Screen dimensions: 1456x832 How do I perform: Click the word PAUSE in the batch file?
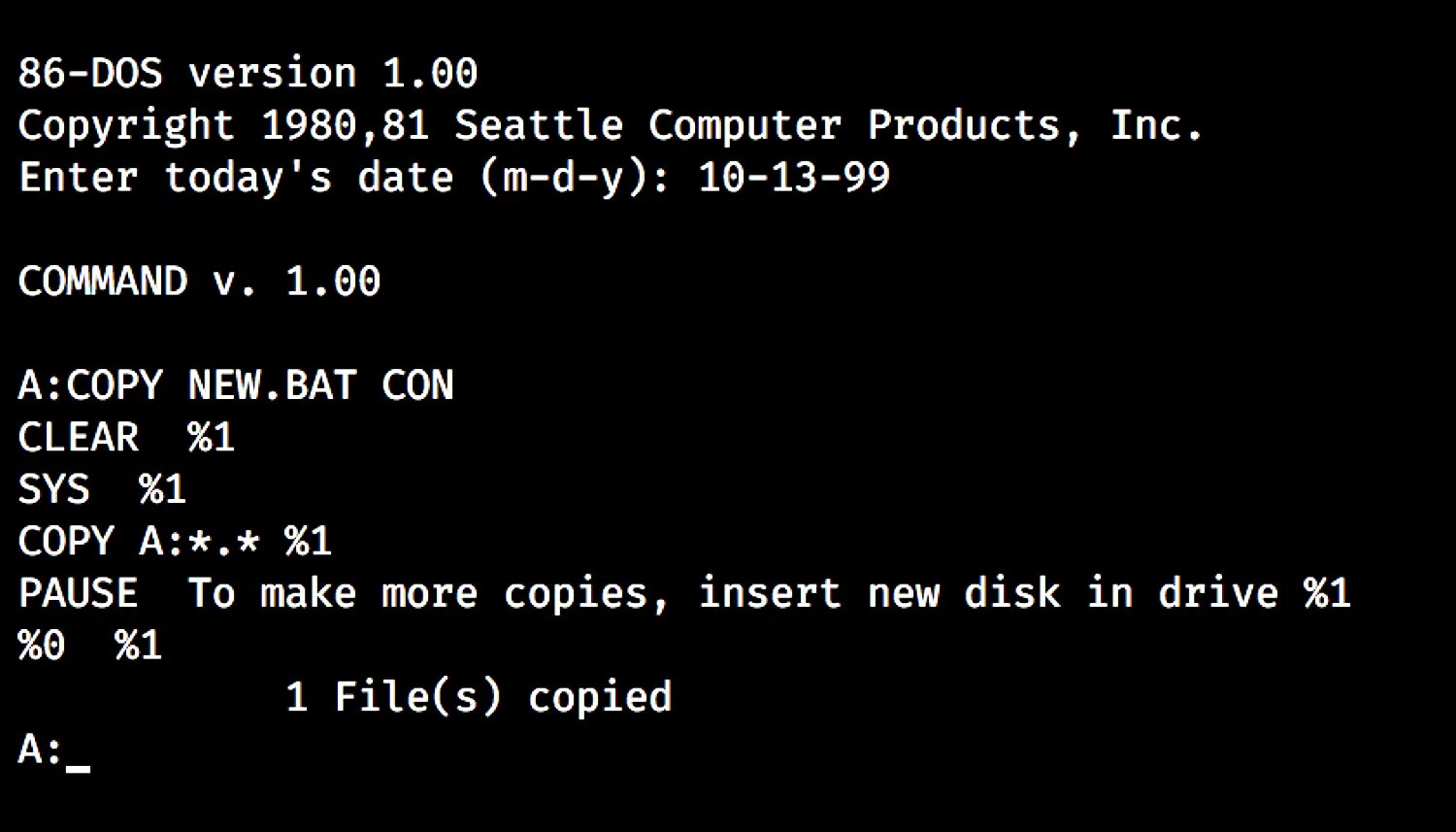pos(78,594)
